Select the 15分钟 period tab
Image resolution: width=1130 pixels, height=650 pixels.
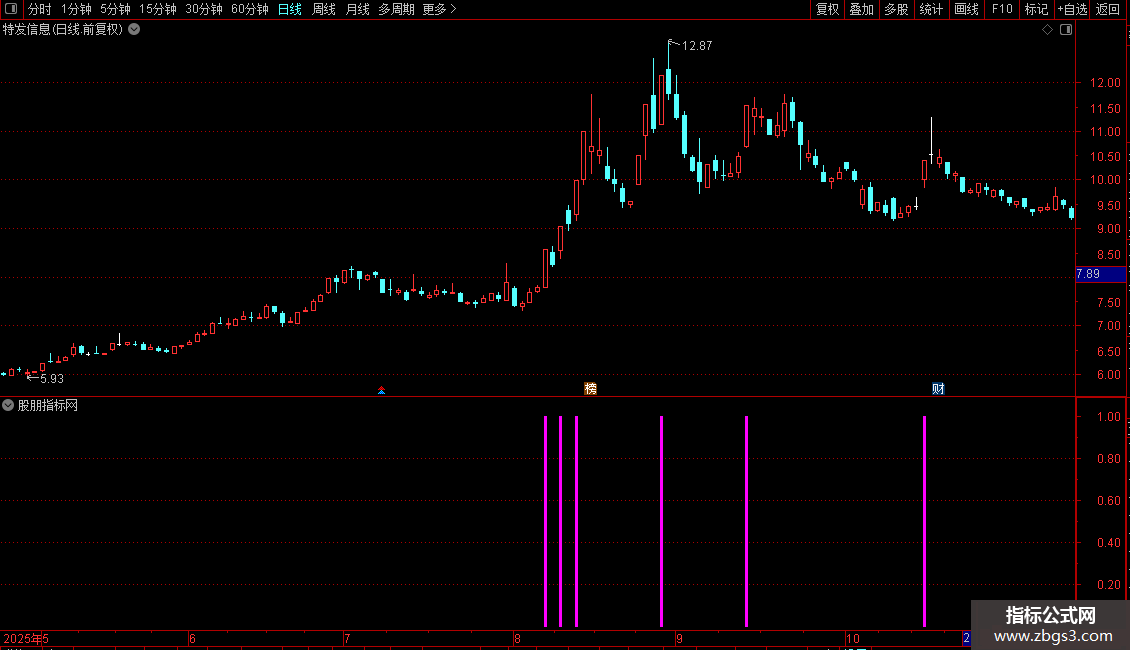158,9
